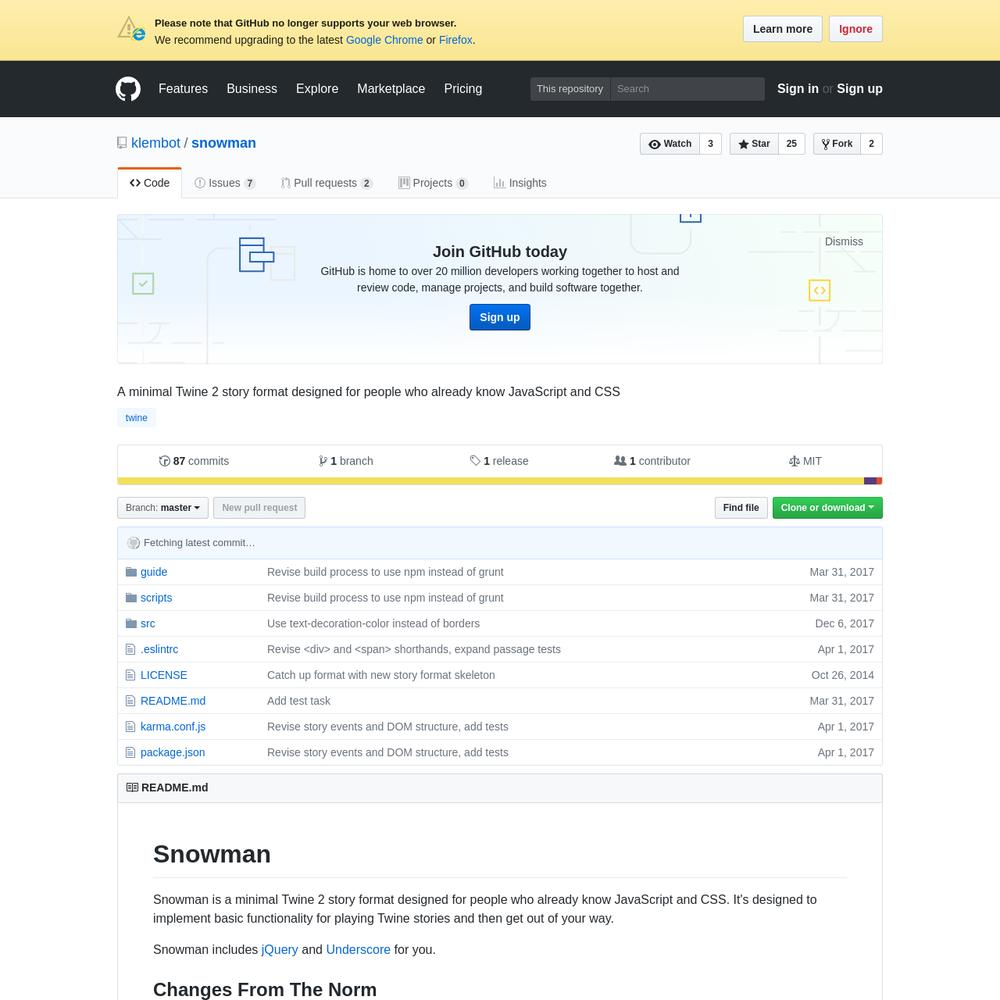Open Explore in top navigation
This screenshot has width=1000, height=1000.
coord(317,89)
